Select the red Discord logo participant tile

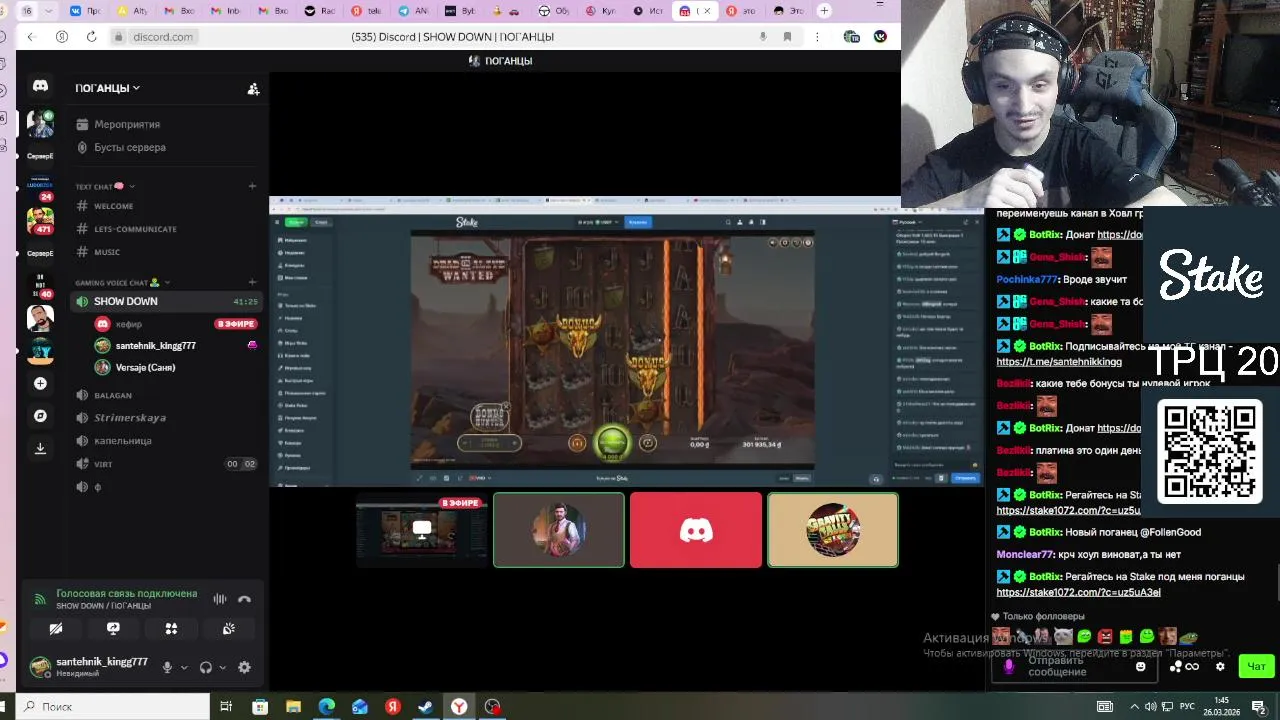(x=696, y=530)
